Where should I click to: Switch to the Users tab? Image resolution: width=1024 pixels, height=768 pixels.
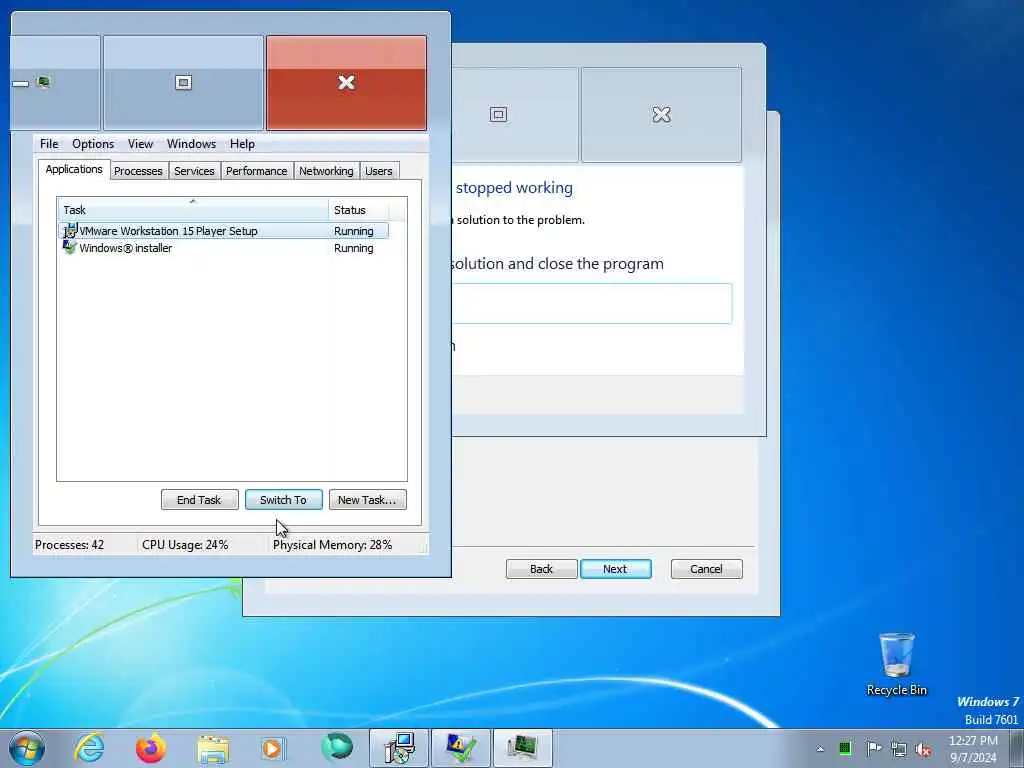[x=379, y=170]
